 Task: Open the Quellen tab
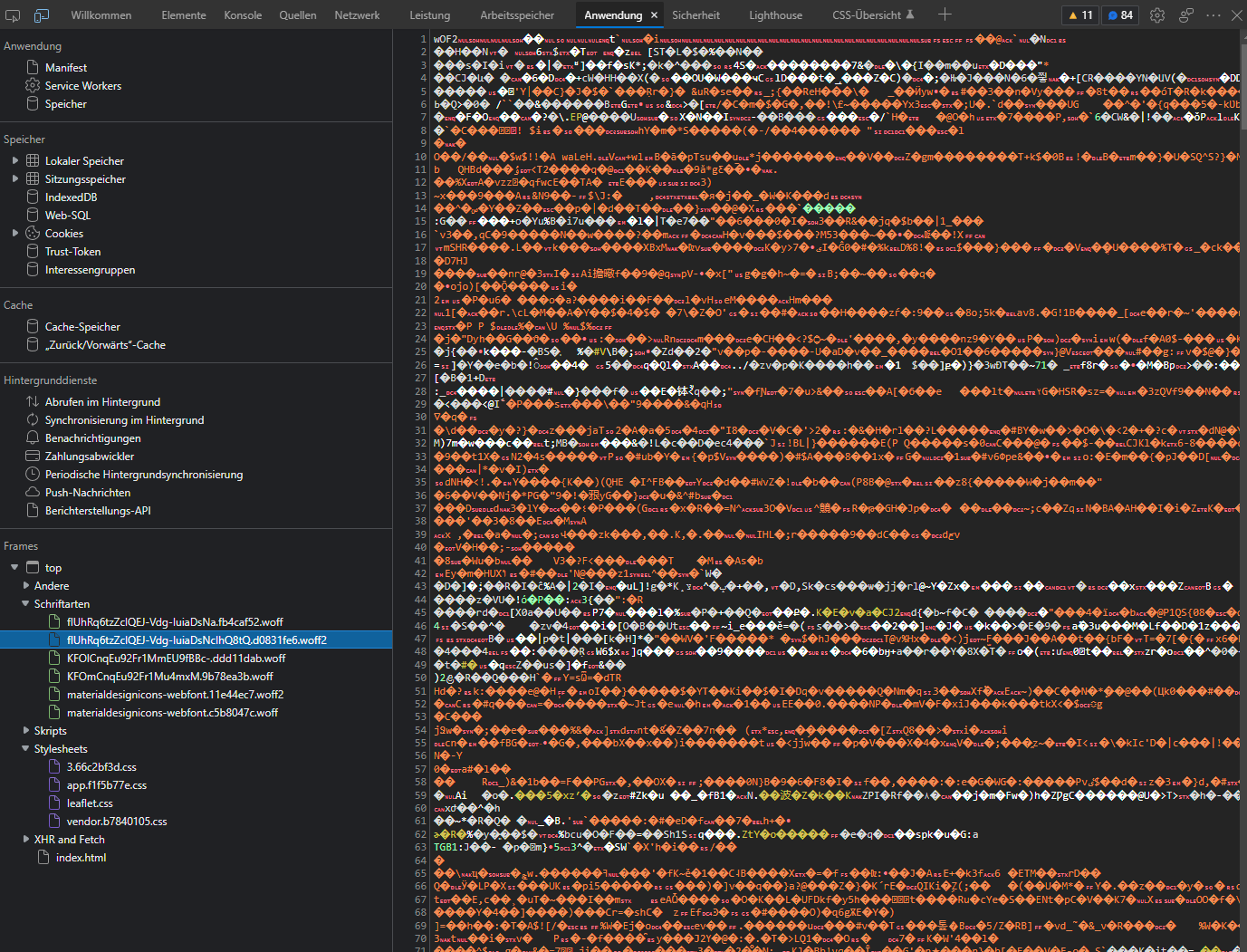298,15
